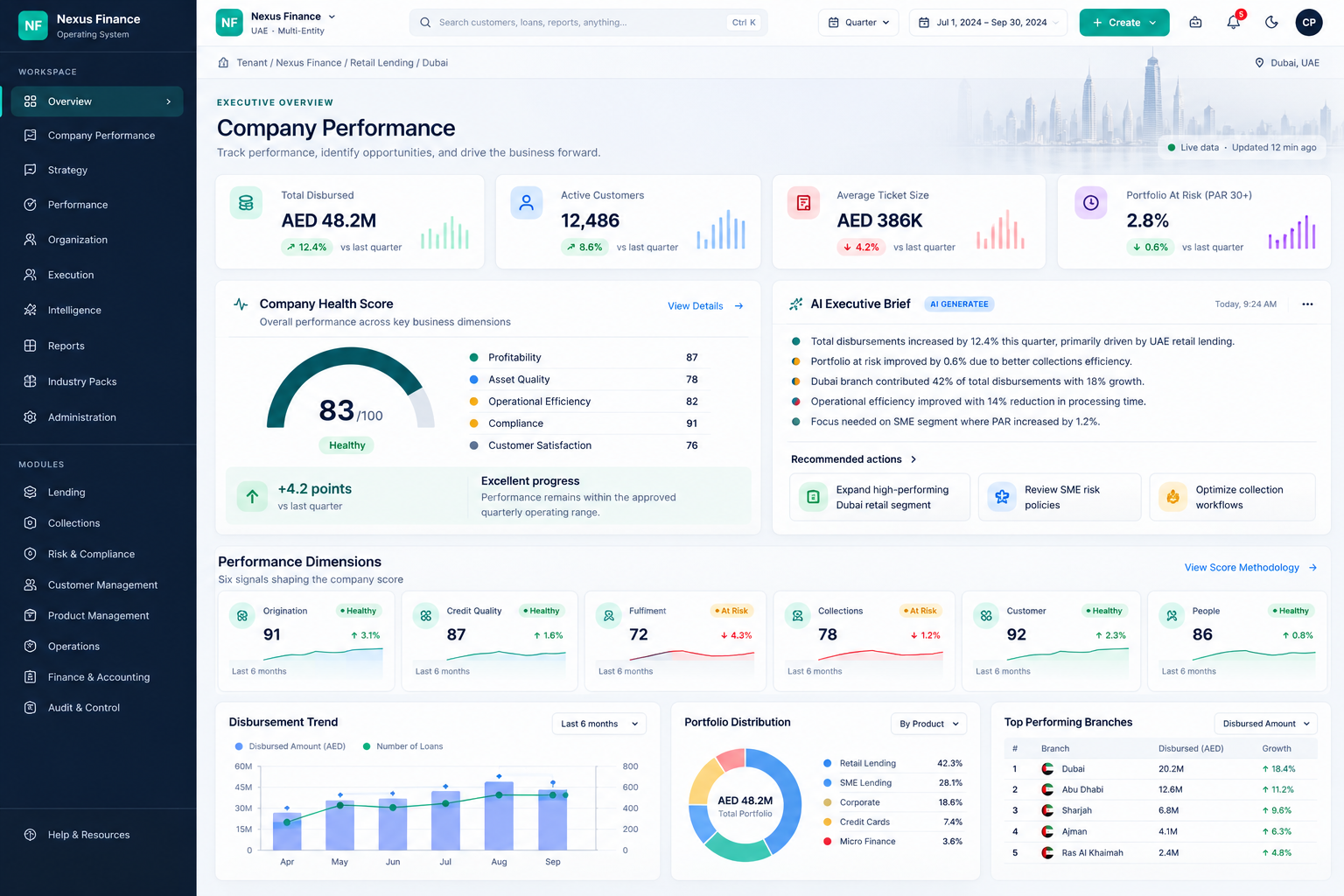Click the location pin next to Dubai, UAE
1344x896 pixels.
point(1259,63)
